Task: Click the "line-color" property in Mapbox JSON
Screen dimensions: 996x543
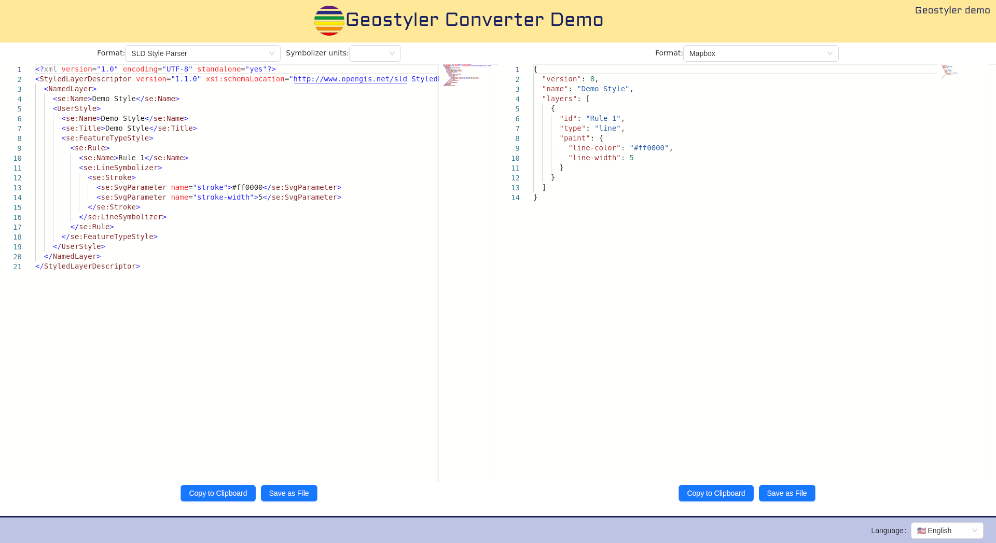Action: [x=595, y=148]
